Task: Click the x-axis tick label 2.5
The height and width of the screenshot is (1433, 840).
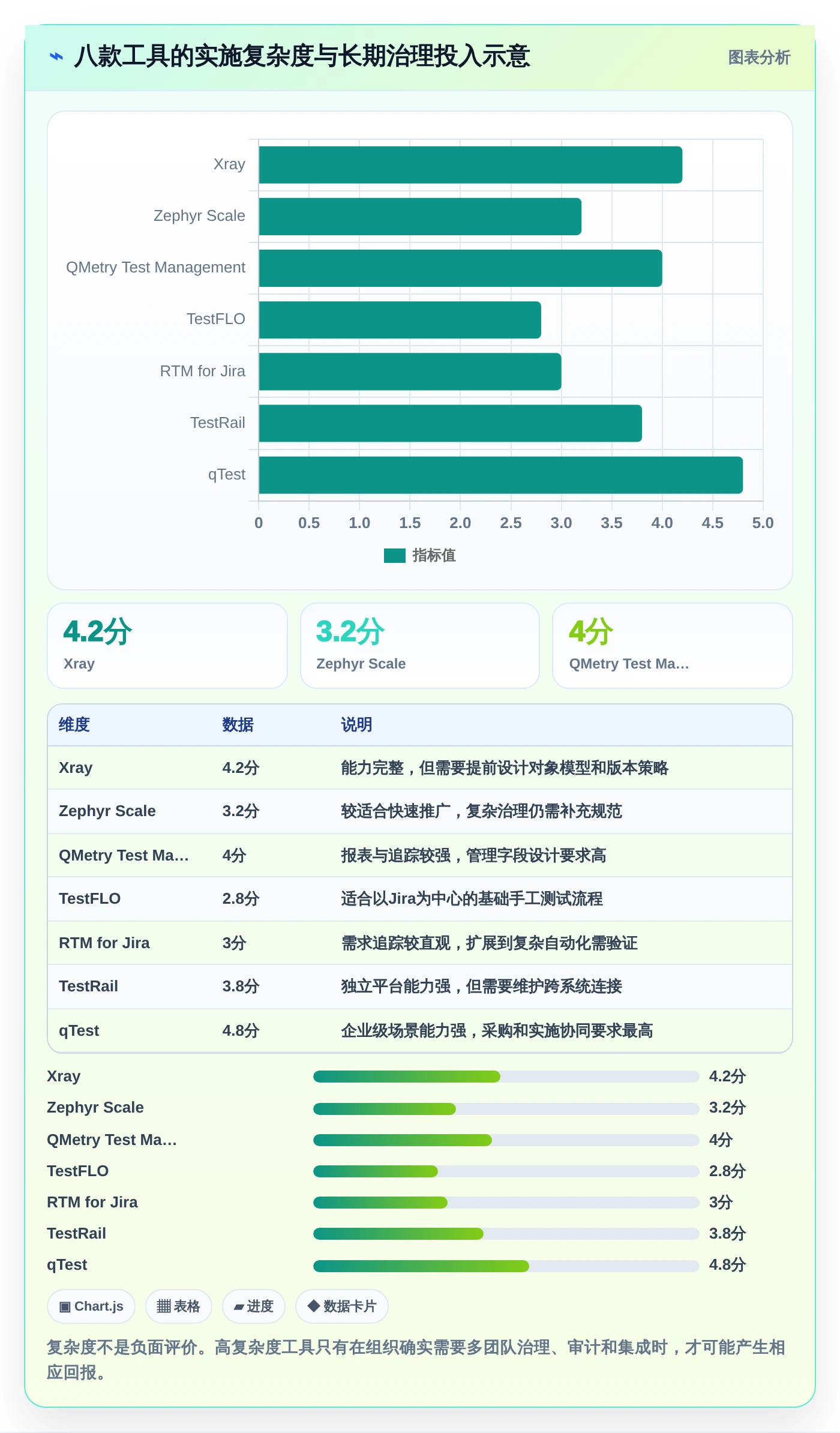Action: [x=511, y=523]
